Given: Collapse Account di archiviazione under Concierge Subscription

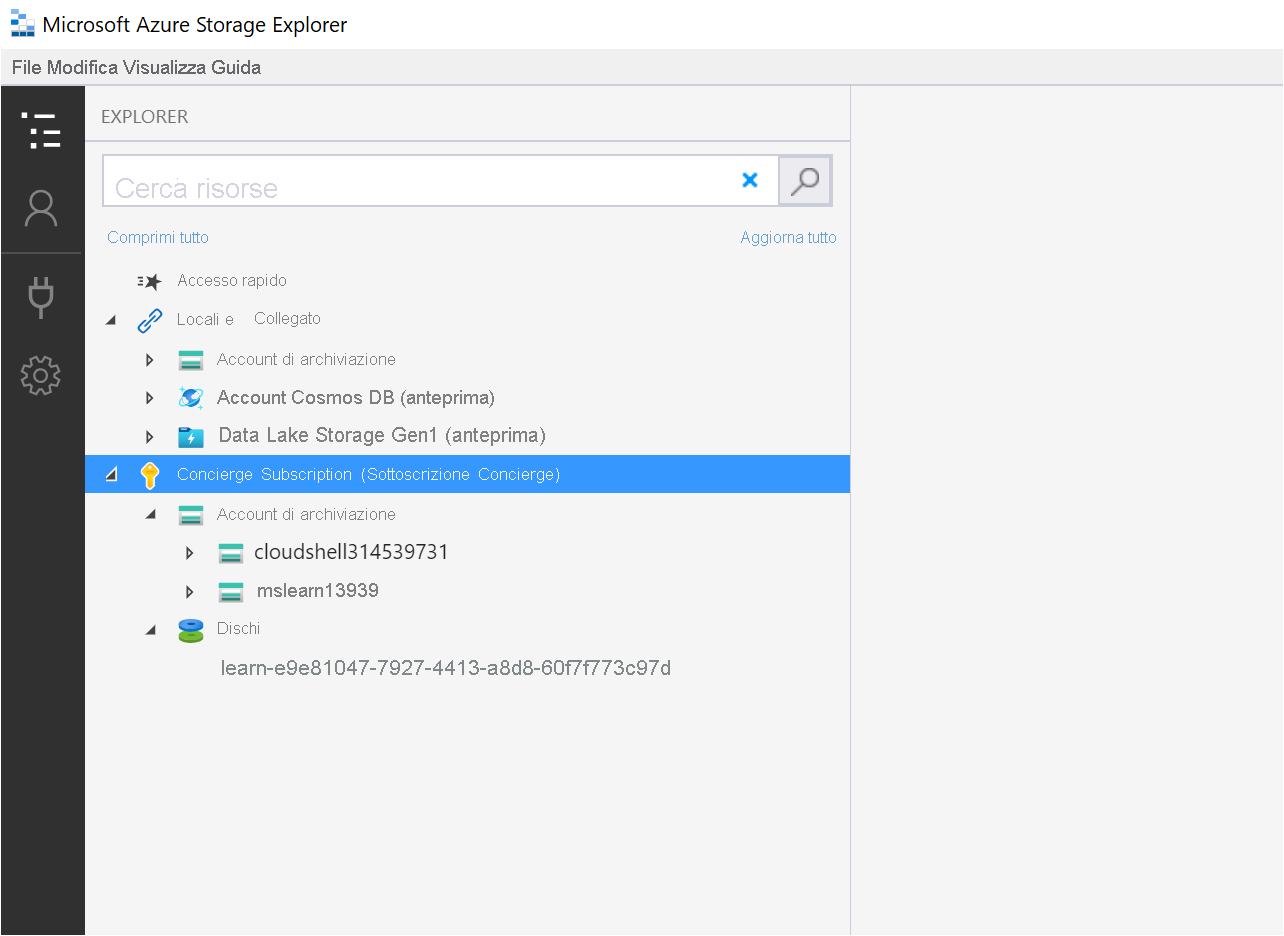Looking at the screenshot, I should (150, 515).
